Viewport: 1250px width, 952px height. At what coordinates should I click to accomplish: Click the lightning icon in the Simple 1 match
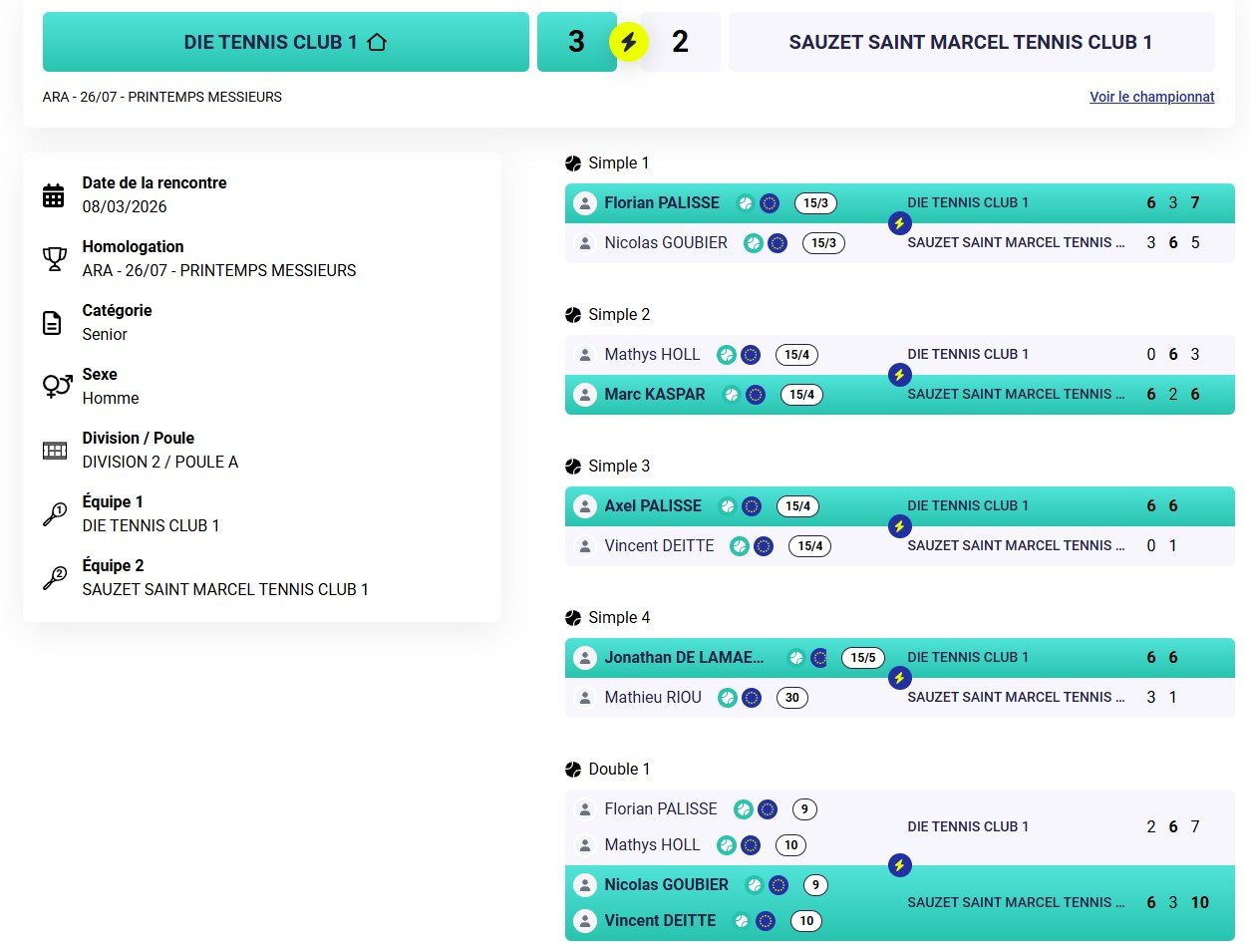tap(899, 223)
